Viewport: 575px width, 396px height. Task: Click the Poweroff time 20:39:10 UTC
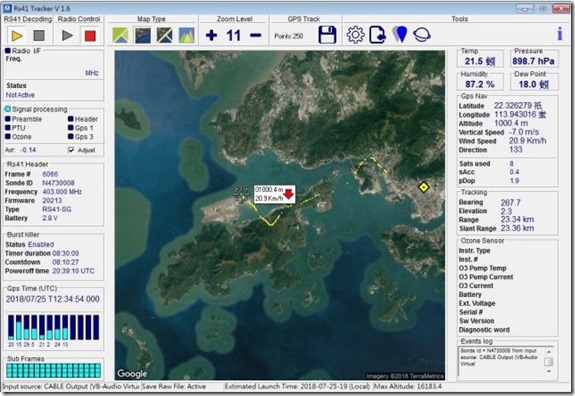(x=73, y=271)
